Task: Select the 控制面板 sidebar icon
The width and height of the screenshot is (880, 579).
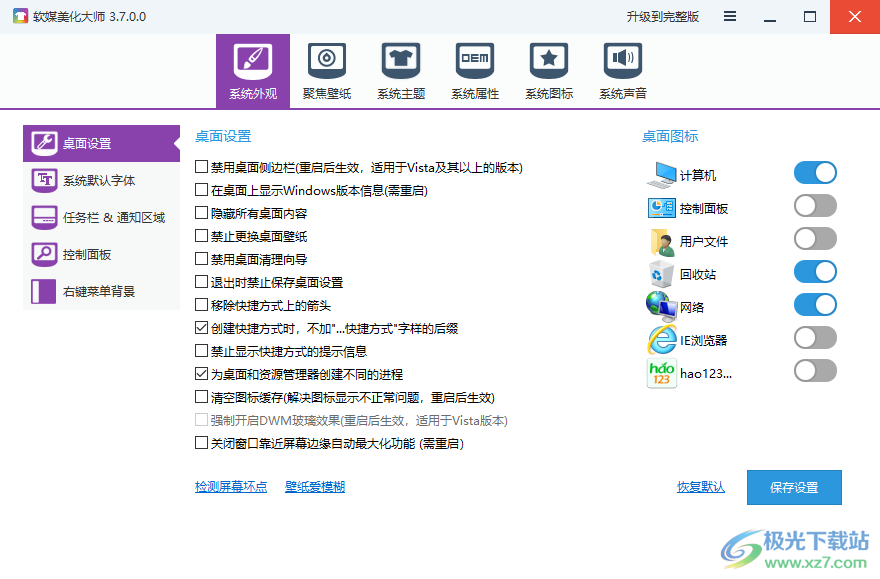Action: [43, 254]
